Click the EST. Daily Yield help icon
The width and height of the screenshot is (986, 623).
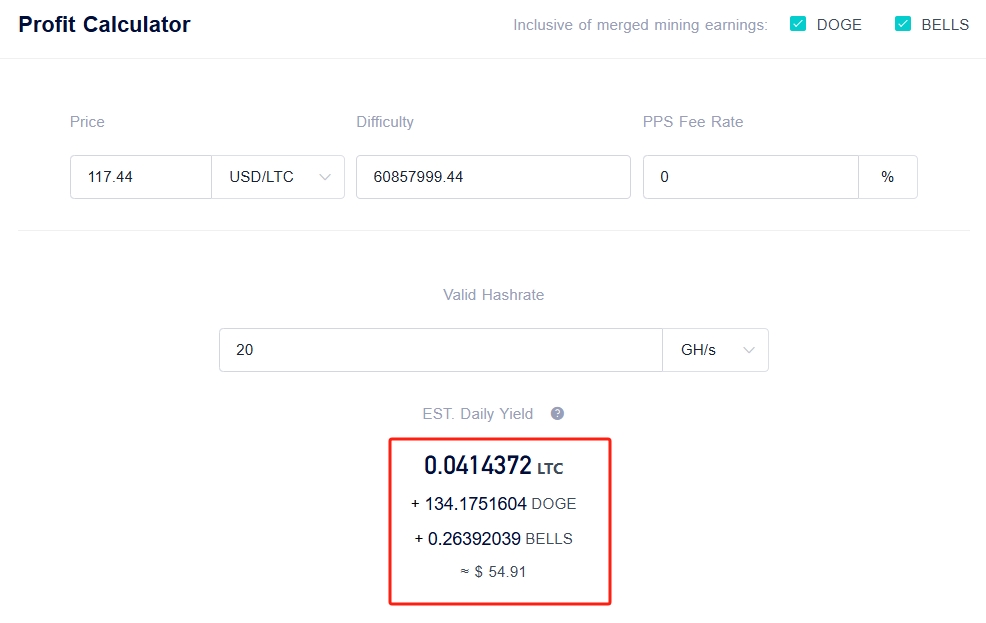[557, 414]
